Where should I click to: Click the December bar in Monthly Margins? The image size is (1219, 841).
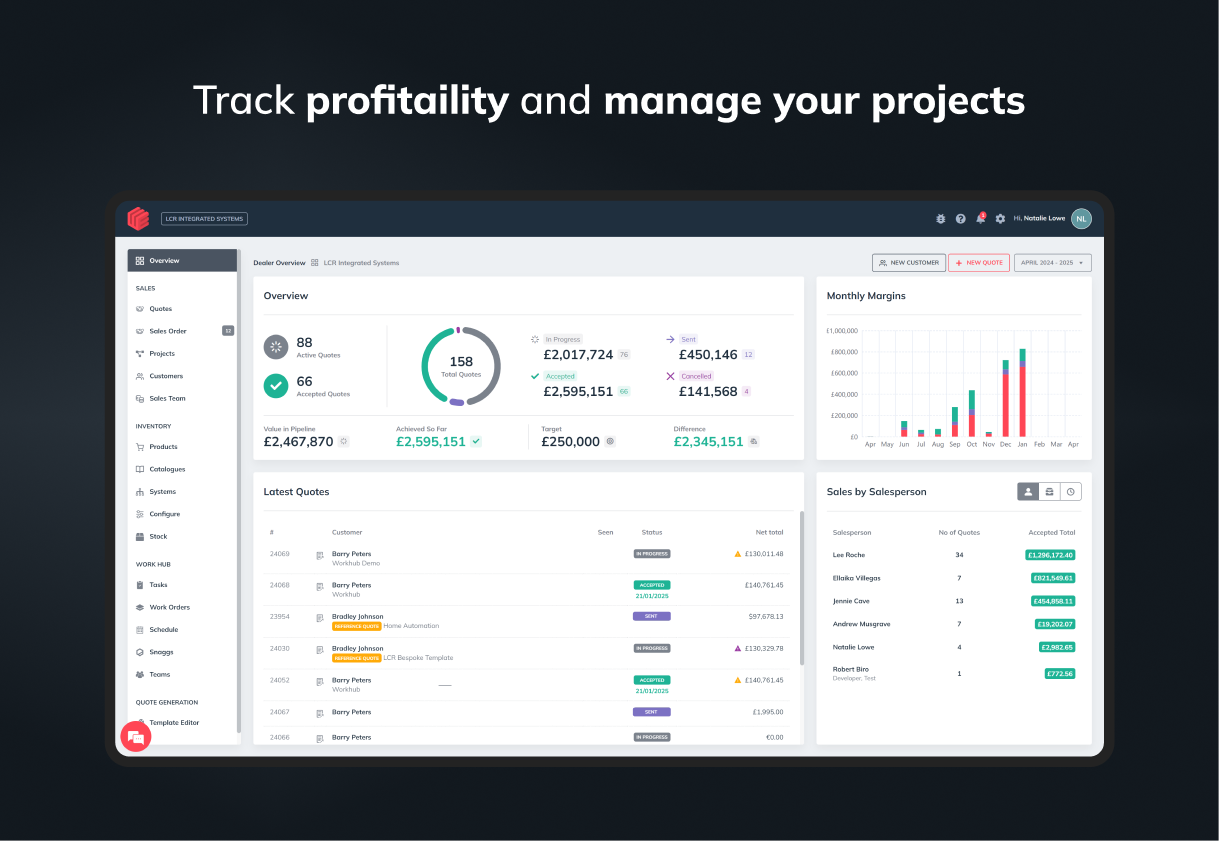pyautogui.click(x=1005, y=398)
